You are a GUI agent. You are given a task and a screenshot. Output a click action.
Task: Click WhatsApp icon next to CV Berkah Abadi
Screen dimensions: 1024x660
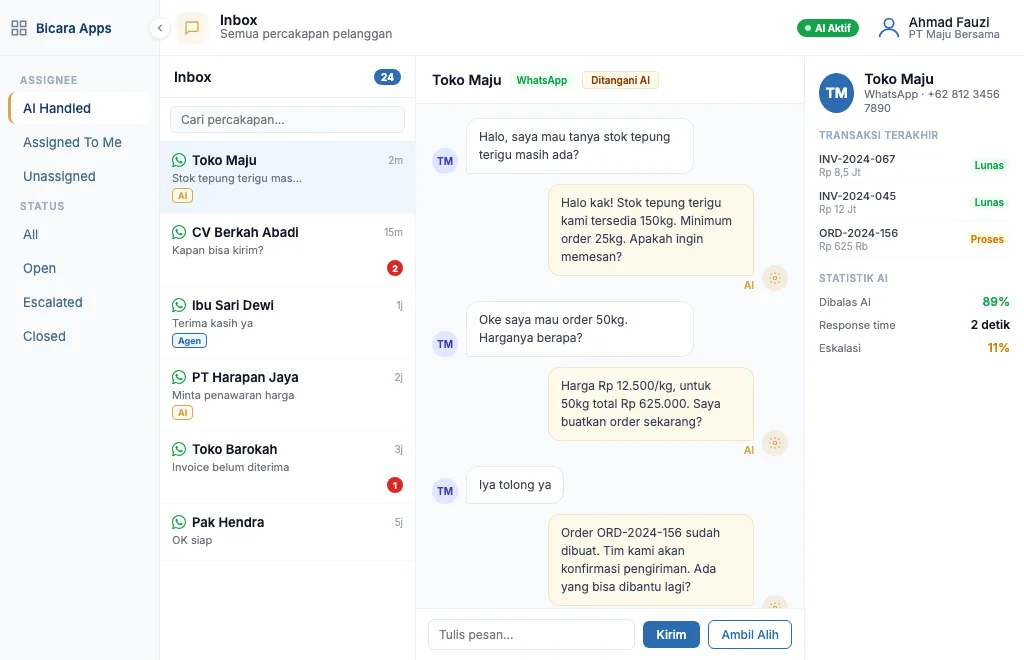pyautogui.click(x=179, y=232)
